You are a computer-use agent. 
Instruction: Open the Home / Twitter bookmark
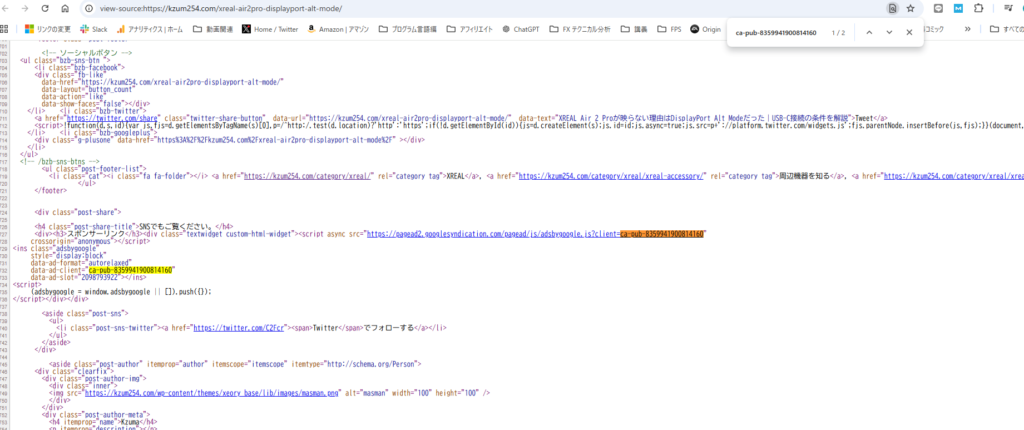click(270, 29)
